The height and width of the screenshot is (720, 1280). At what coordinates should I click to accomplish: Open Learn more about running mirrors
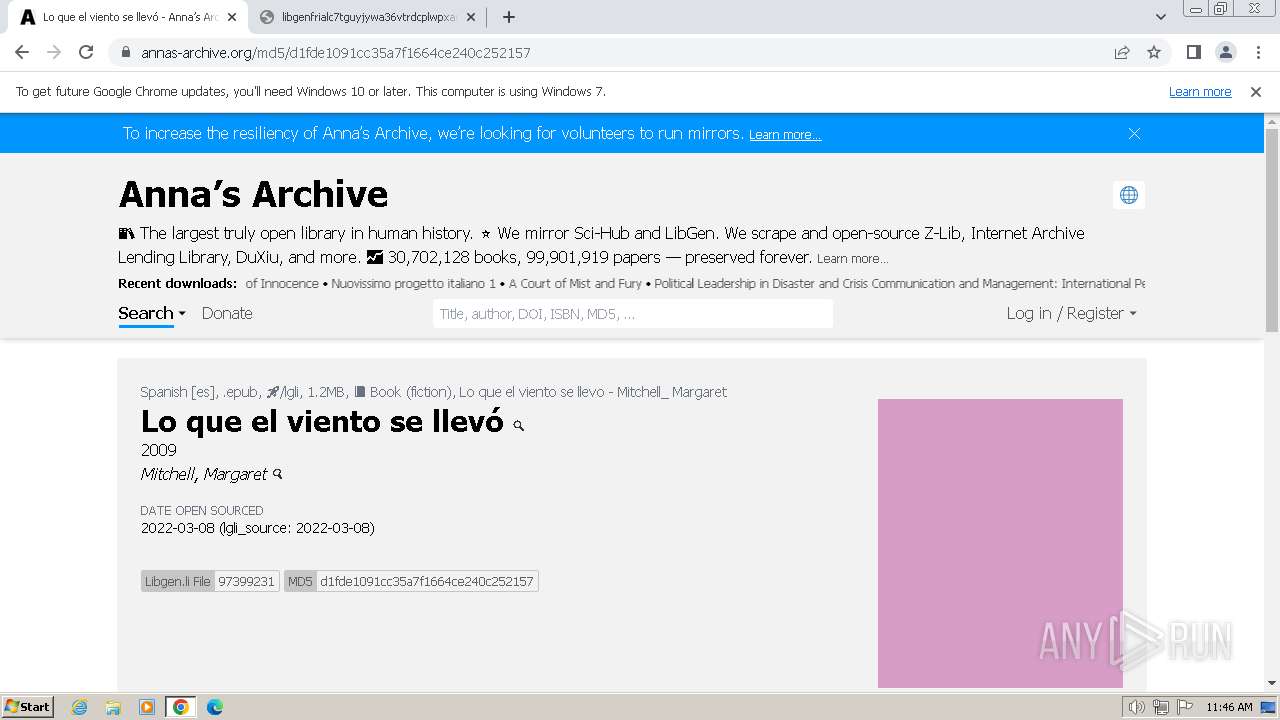785,135
